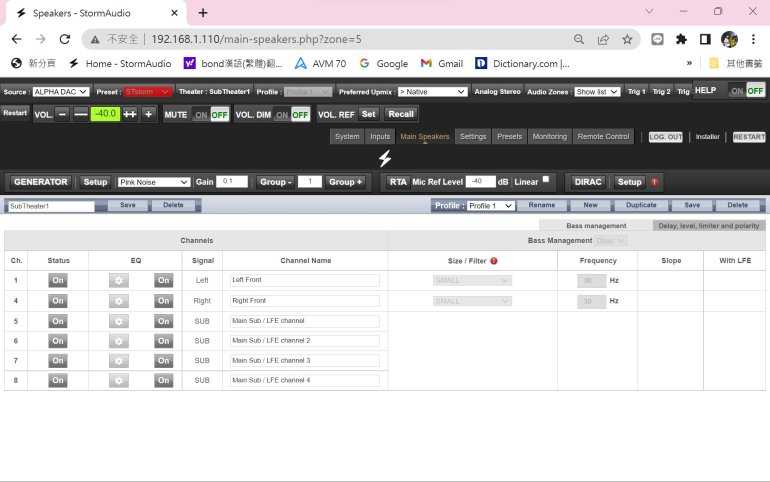Open EQ gear icon for channel 5 sub
This screenshot has height=482, width=770.
click(x=119, y=321)
